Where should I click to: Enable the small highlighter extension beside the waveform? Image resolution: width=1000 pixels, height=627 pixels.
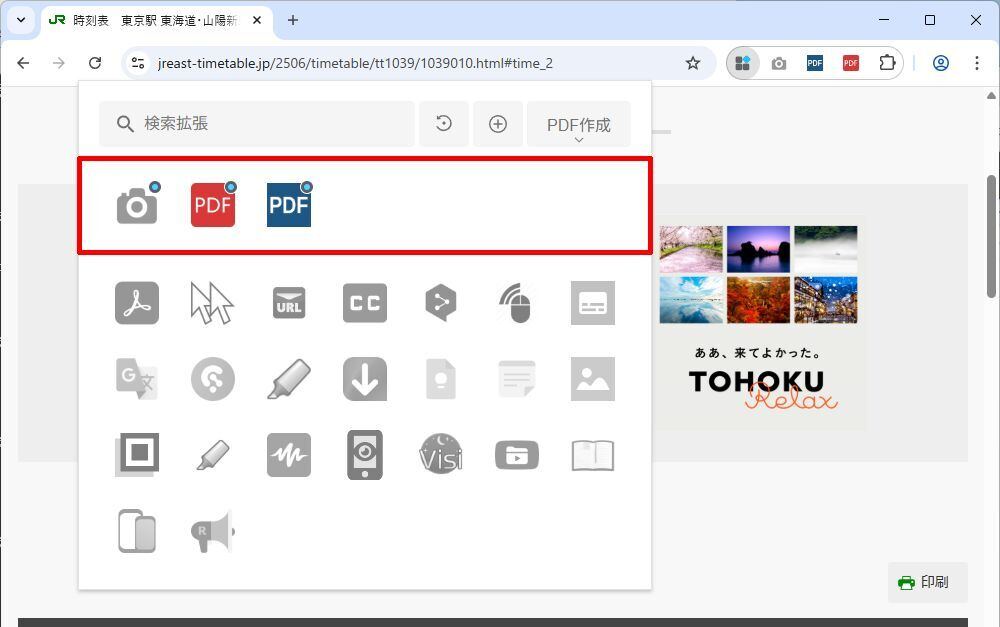click(x=213, y=455)
